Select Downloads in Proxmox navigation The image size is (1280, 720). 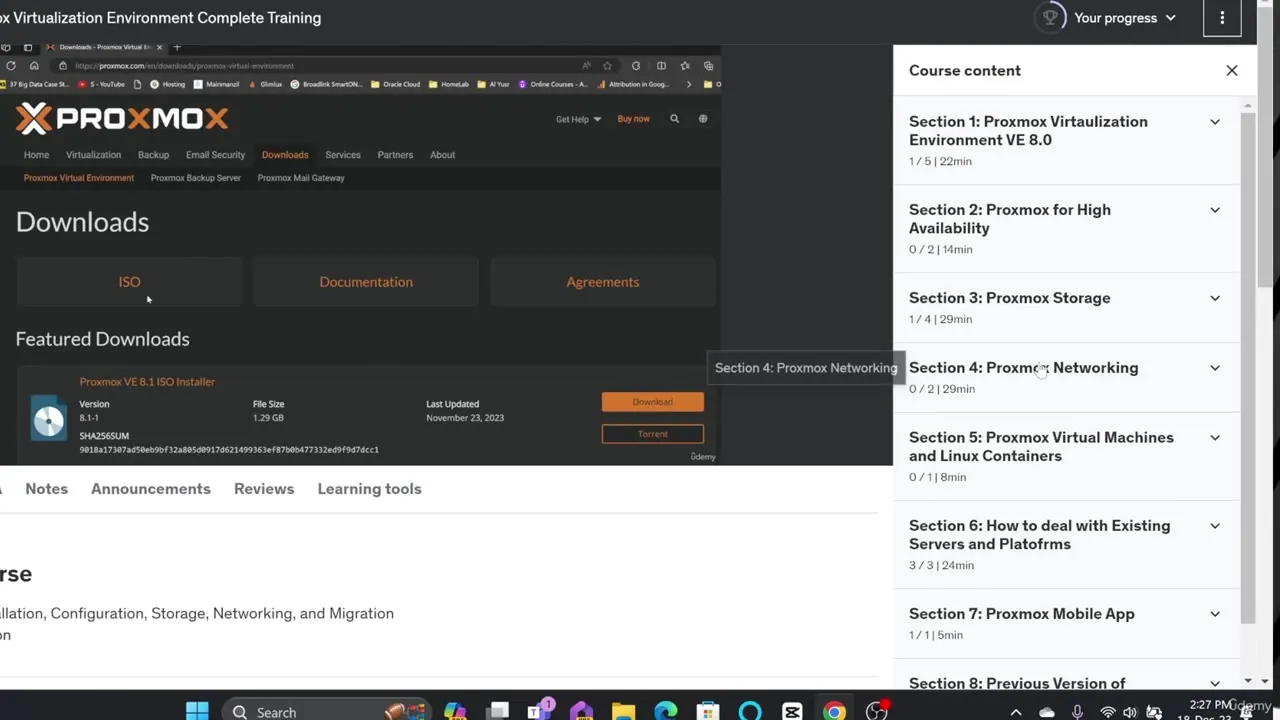285,155
